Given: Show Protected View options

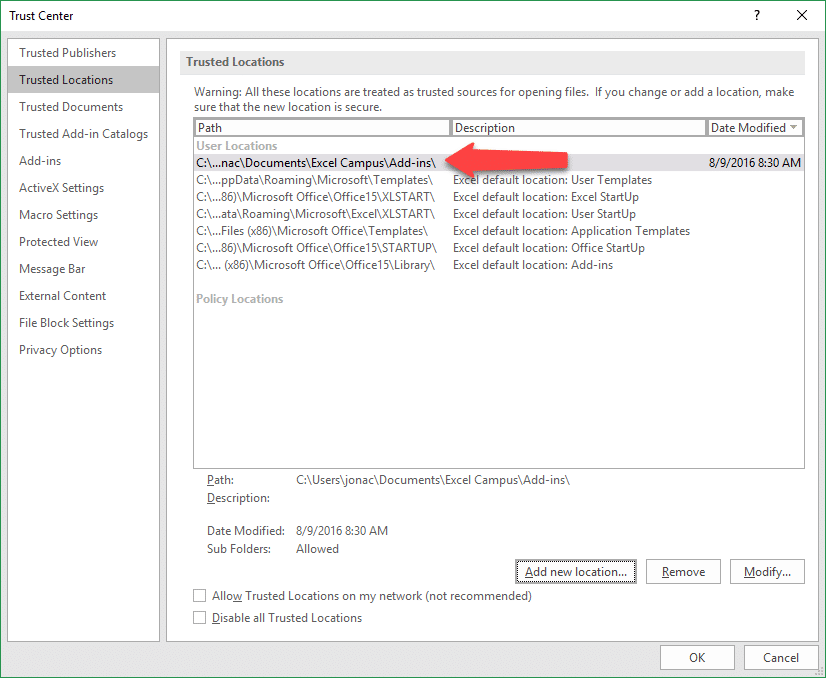Looking at the screenshot, I should coord(58,242).
